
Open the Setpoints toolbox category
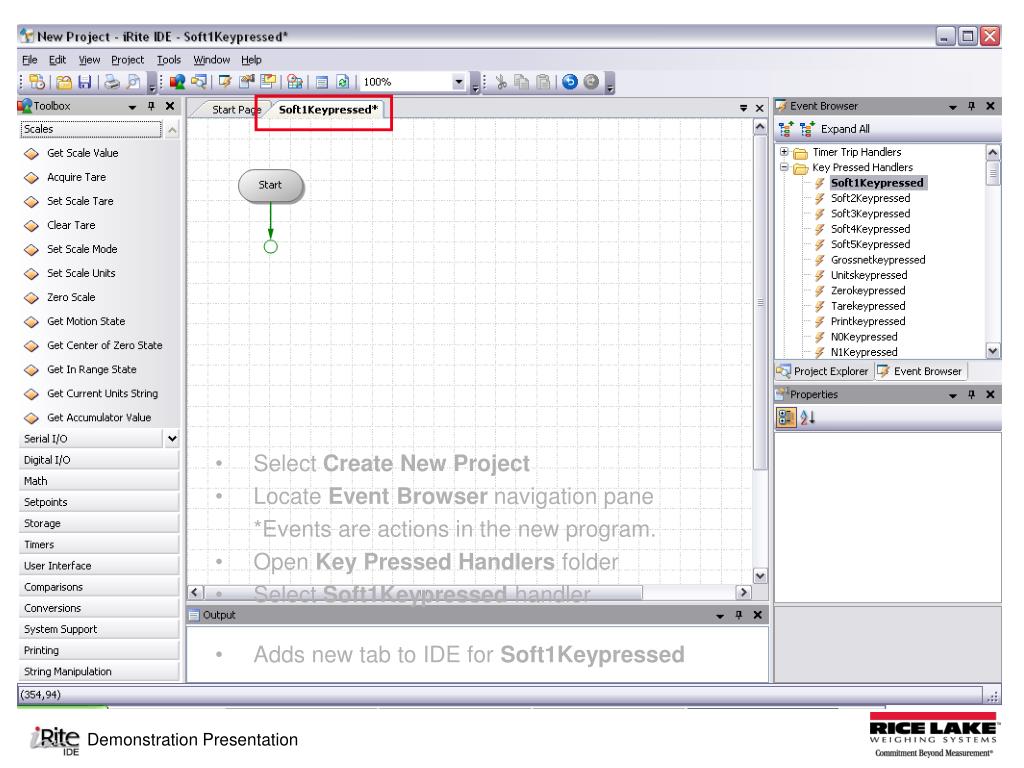(99, 502)
